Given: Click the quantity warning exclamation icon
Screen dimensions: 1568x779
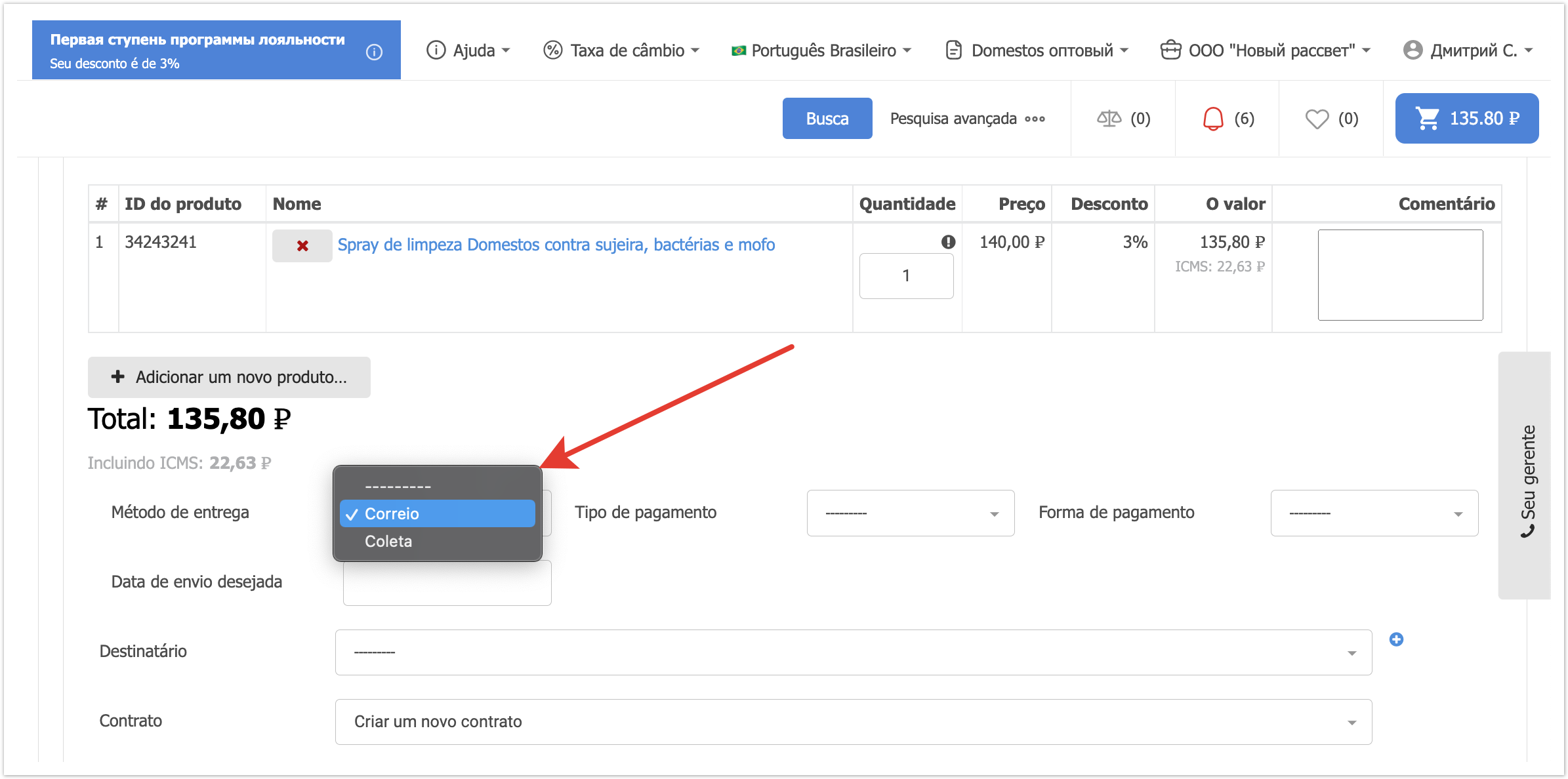Looking at the screenshot, I should tap(948, 242).
